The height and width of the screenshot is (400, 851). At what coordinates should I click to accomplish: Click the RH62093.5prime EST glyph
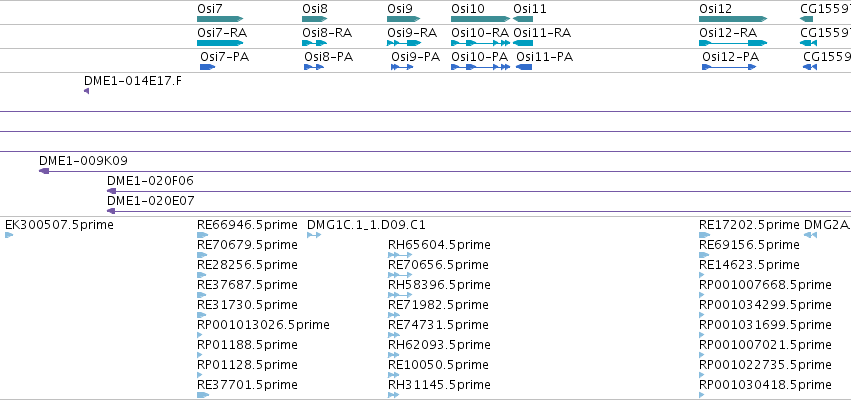pyautogui.click(x=394, y=355)
